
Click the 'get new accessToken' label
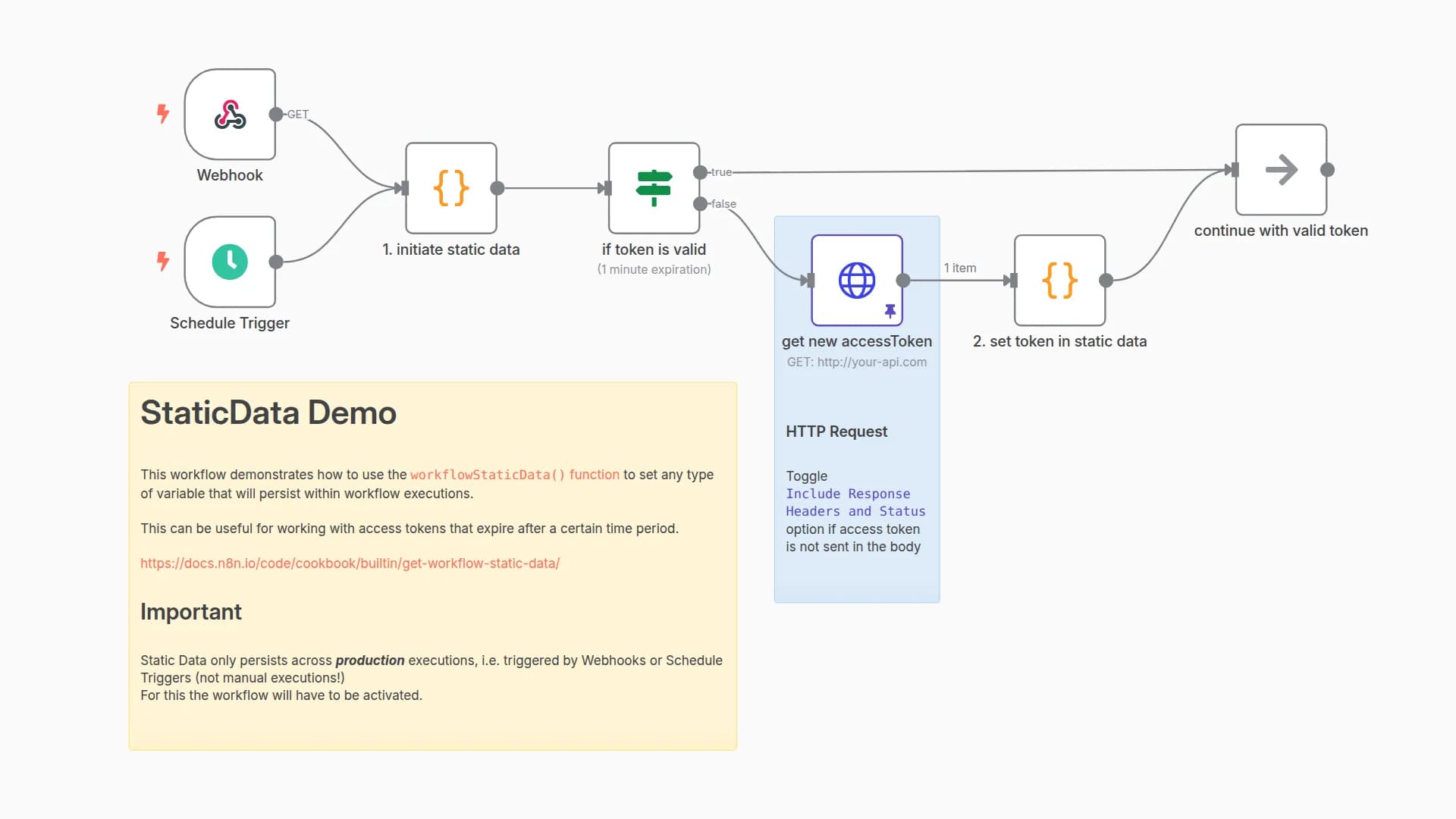pyautogui.click(x=857, y=341)
